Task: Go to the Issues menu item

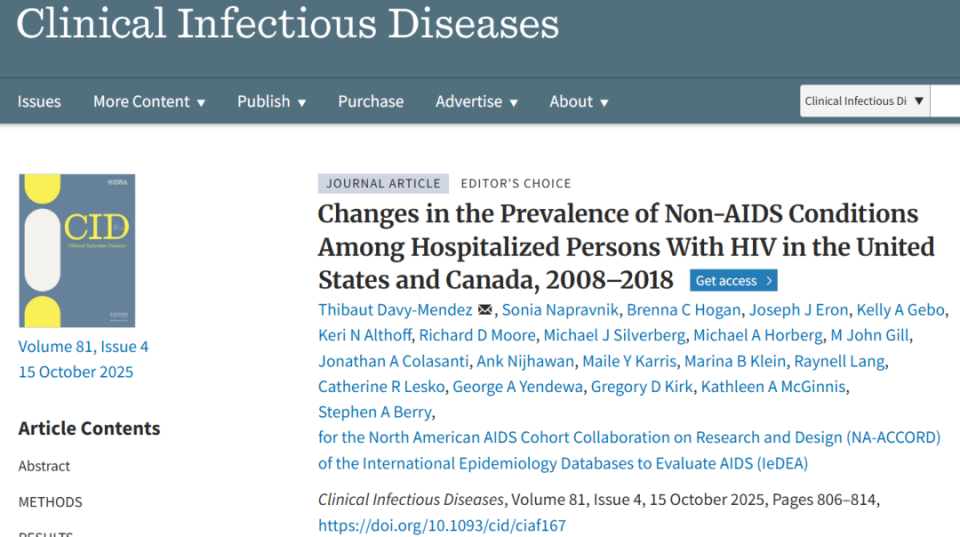Action: point(39,101)
